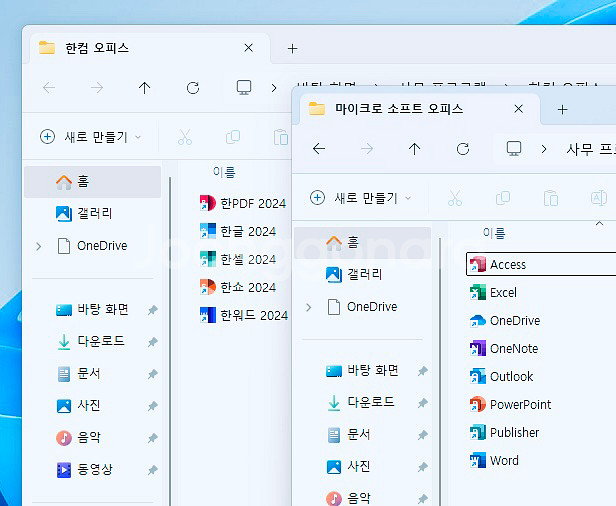Click Copy icon in 한컴 오피스 toolbar

point(233,137)
